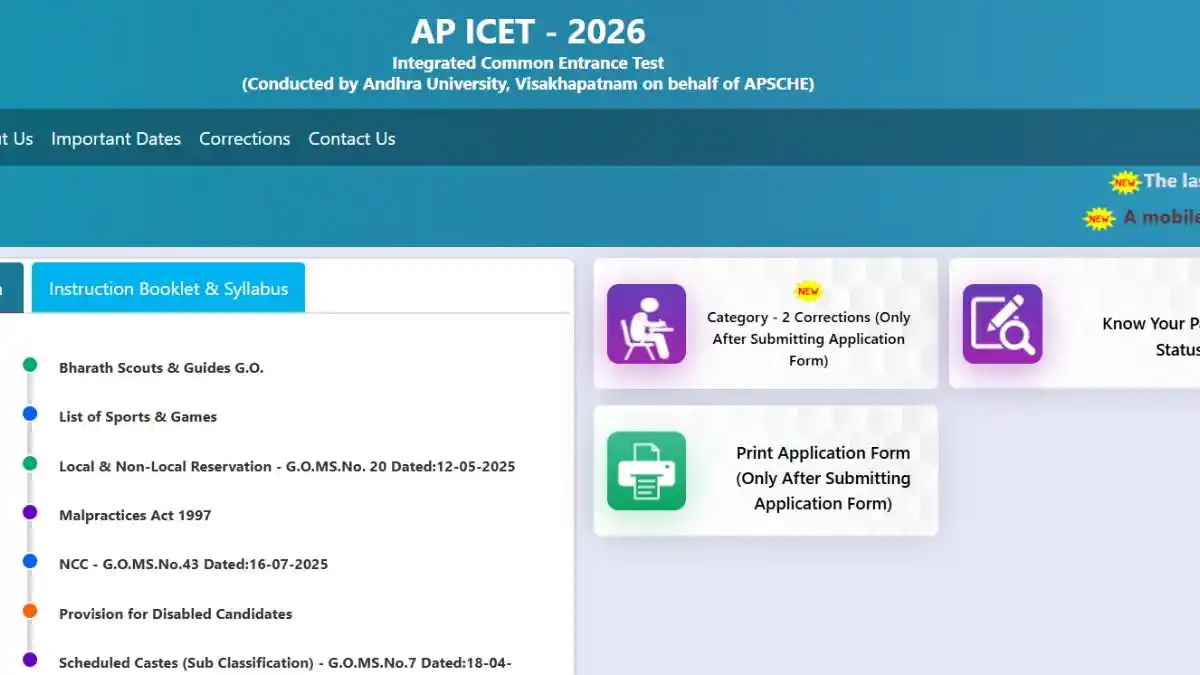Viewport: 1200px width, 675px height.
Task: Click blue bullet beside NCC G.O.MS.No.43
Action: pyautogui.click(x=30, y=561)
